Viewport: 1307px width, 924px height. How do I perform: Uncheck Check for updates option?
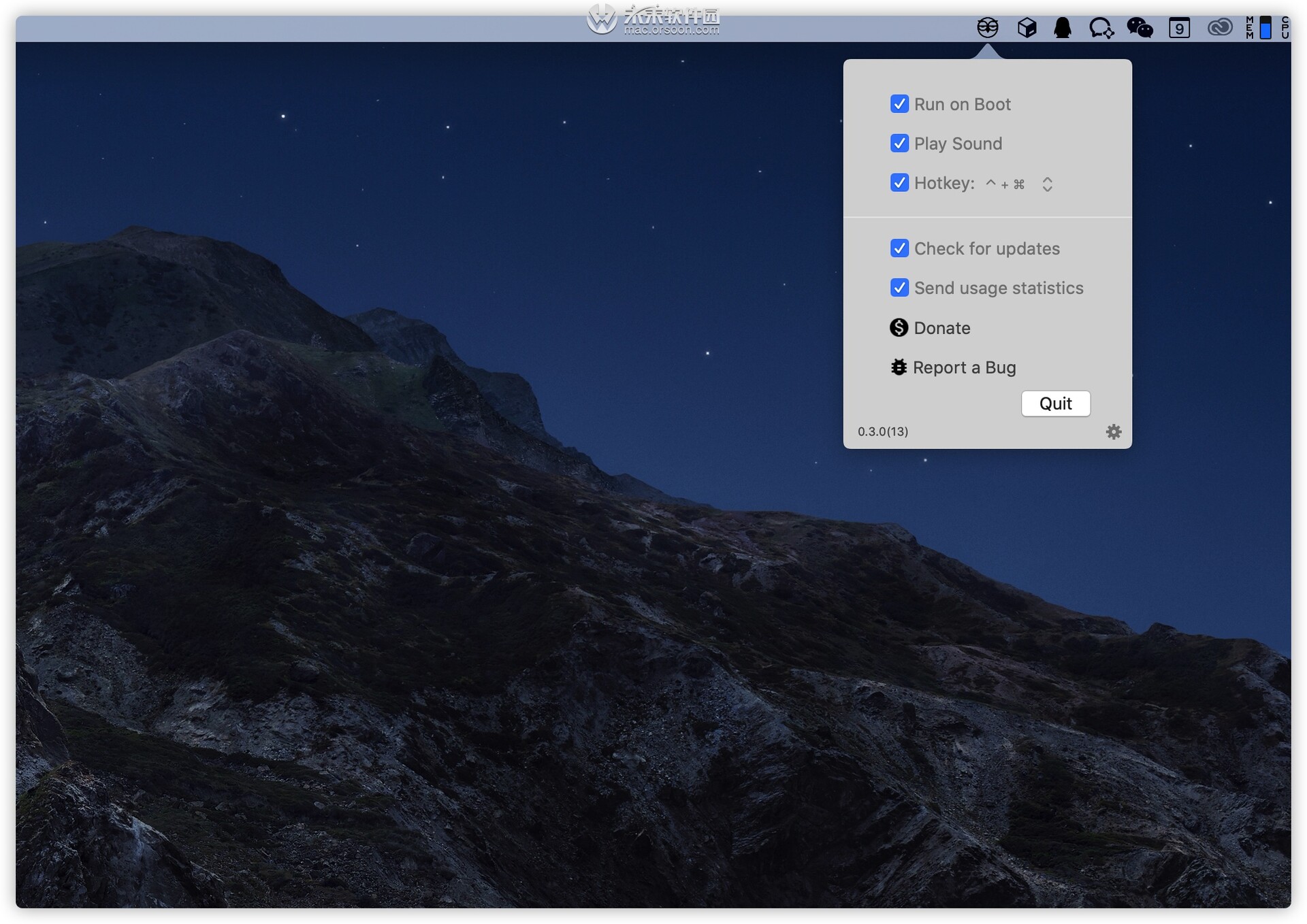point(899,248)
